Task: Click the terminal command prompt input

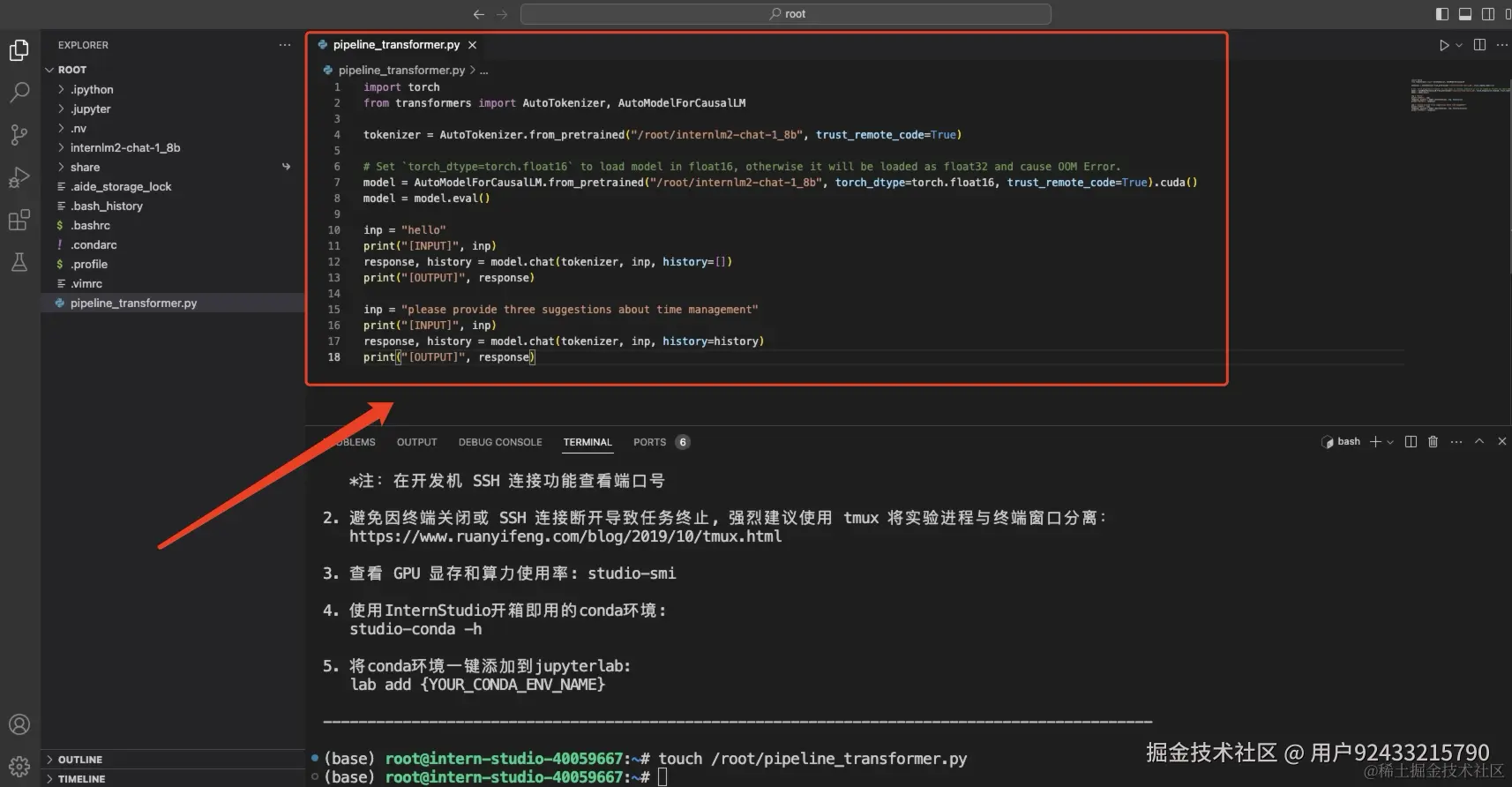Action: (662, 777)
